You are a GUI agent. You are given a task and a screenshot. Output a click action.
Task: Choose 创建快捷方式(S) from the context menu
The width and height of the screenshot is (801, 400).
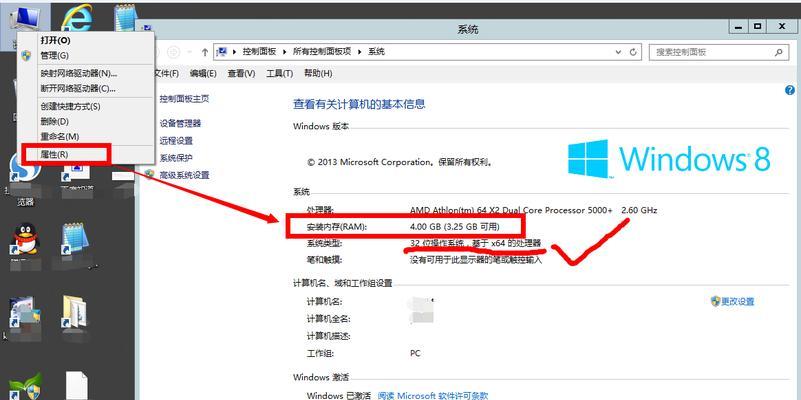tap(70, 106)
